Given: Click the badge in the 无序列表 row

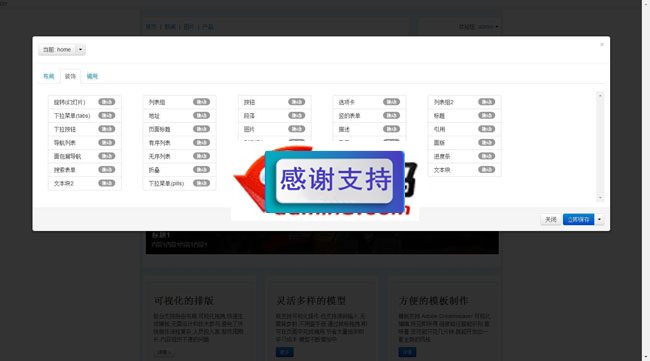Looking at the screenshot, I should coord(201,156).
